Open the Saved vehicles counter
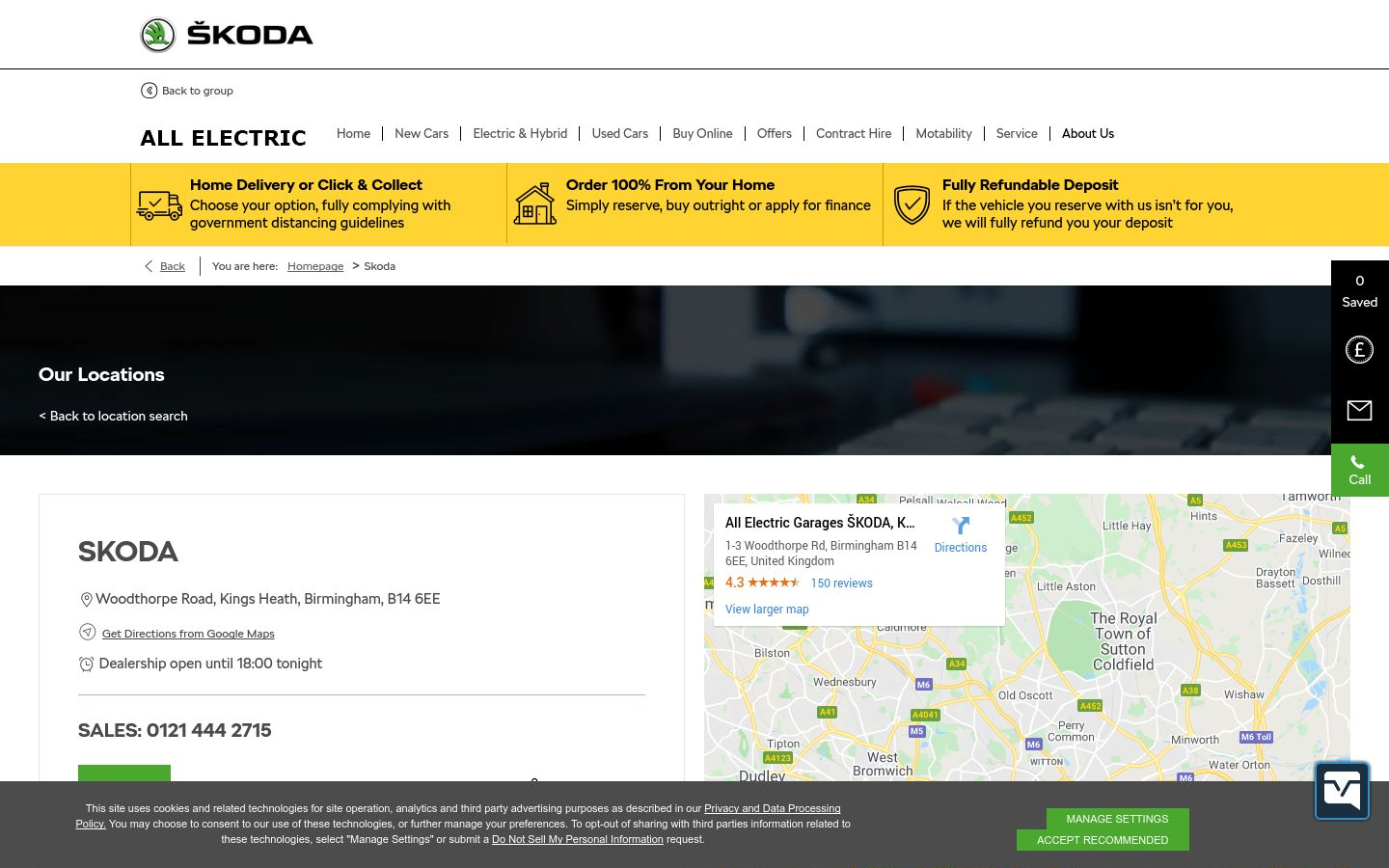This screenshot has height=868, width=1389. 1360,291
